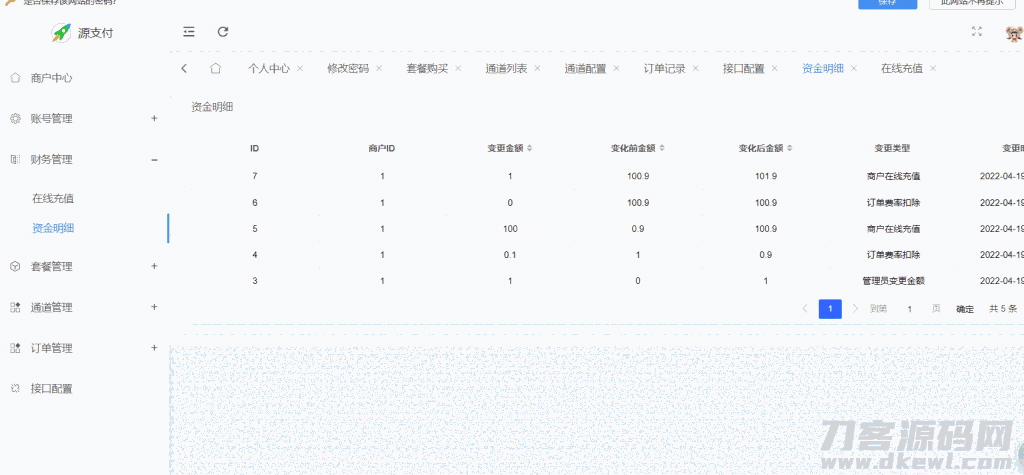Click the 账号管理 gear icon
1024x475 pixels.
point(15,118)
